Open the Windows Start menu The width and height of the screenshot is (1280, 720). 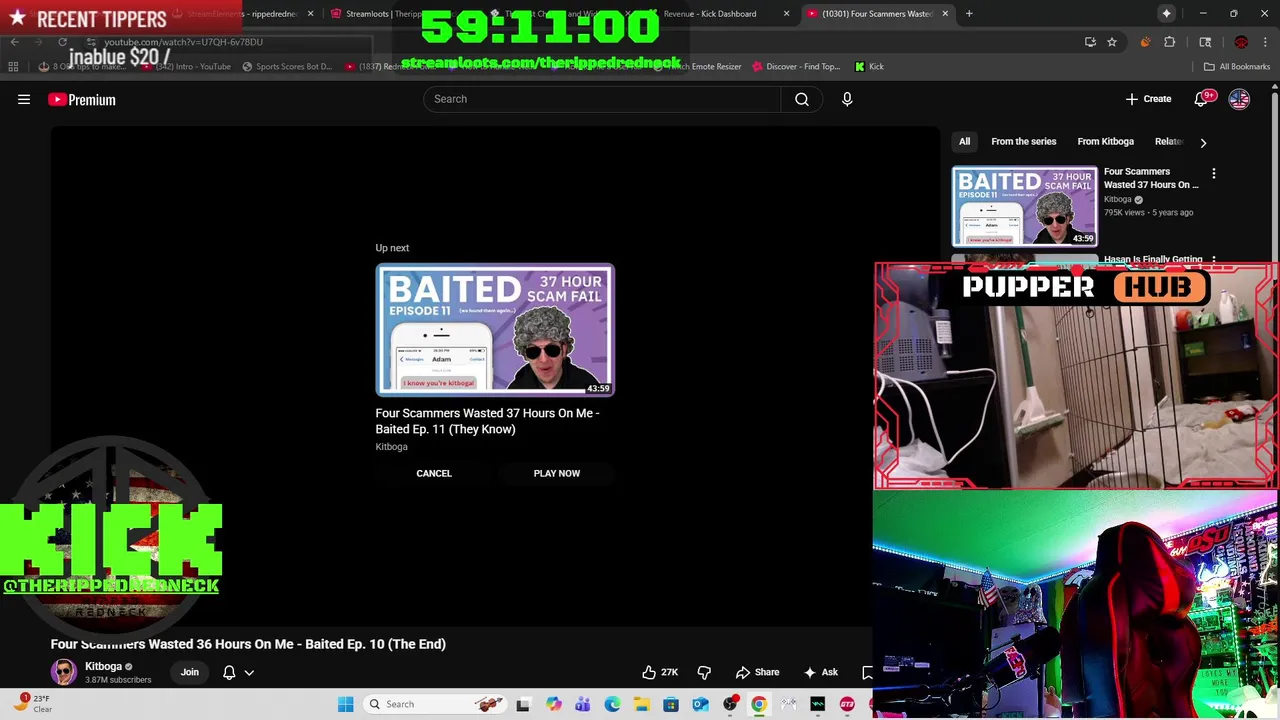pos(345,704)
